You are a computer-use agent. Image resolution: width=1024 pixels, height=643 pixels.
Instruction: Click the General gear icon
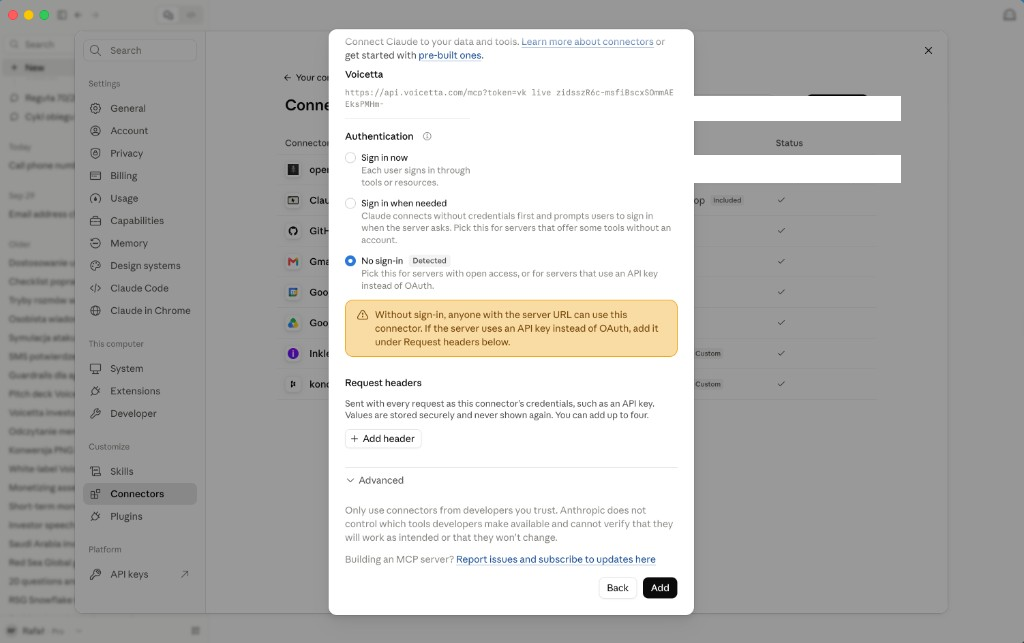(x=95, y=108)
